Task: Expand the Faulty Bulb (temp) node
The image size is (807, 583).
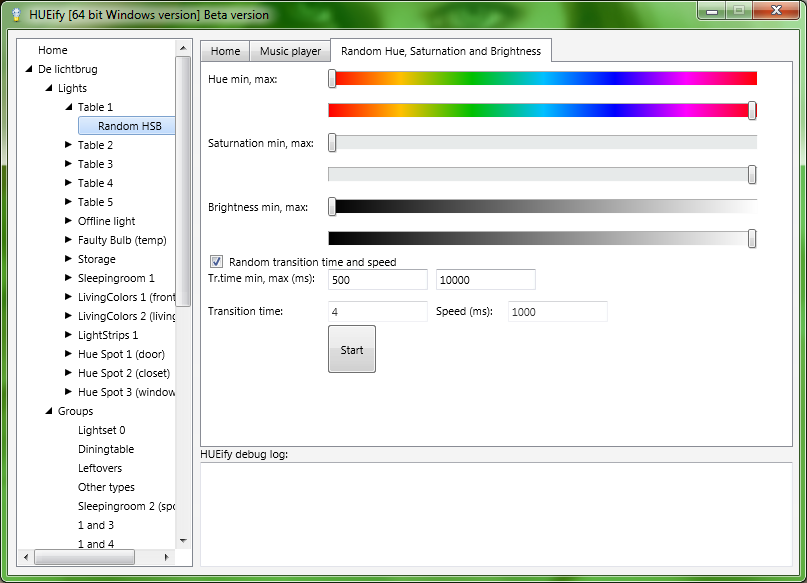Action: [x=68, y=240]
